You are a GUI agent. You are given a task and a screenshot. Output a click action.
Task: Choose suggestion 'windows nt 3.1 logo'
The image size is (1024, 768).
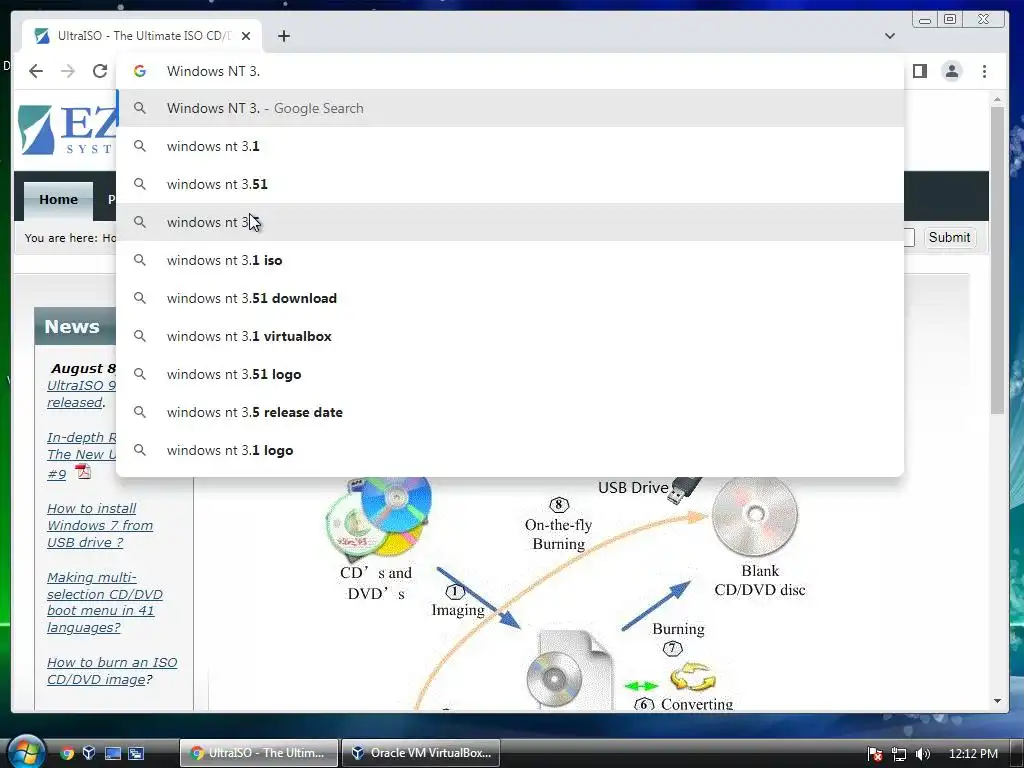[x=510, y=450]
